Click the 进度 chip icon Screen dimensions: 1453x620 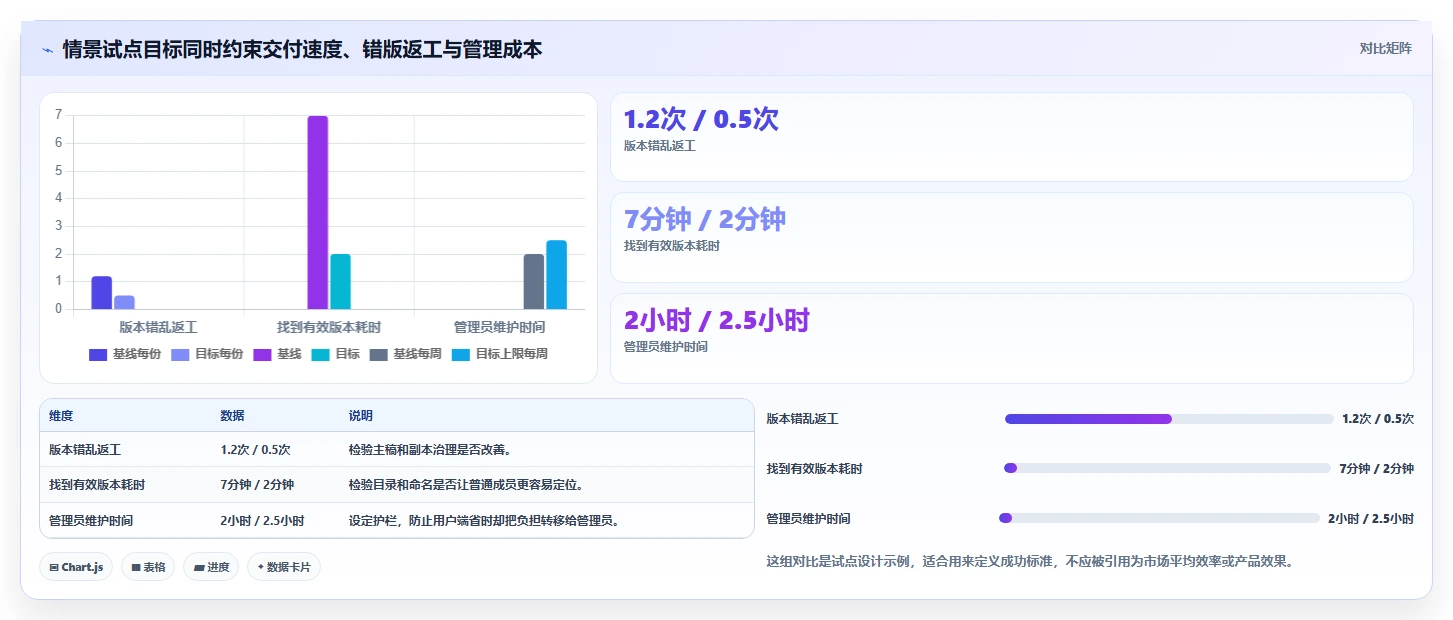tap(199, 567)
